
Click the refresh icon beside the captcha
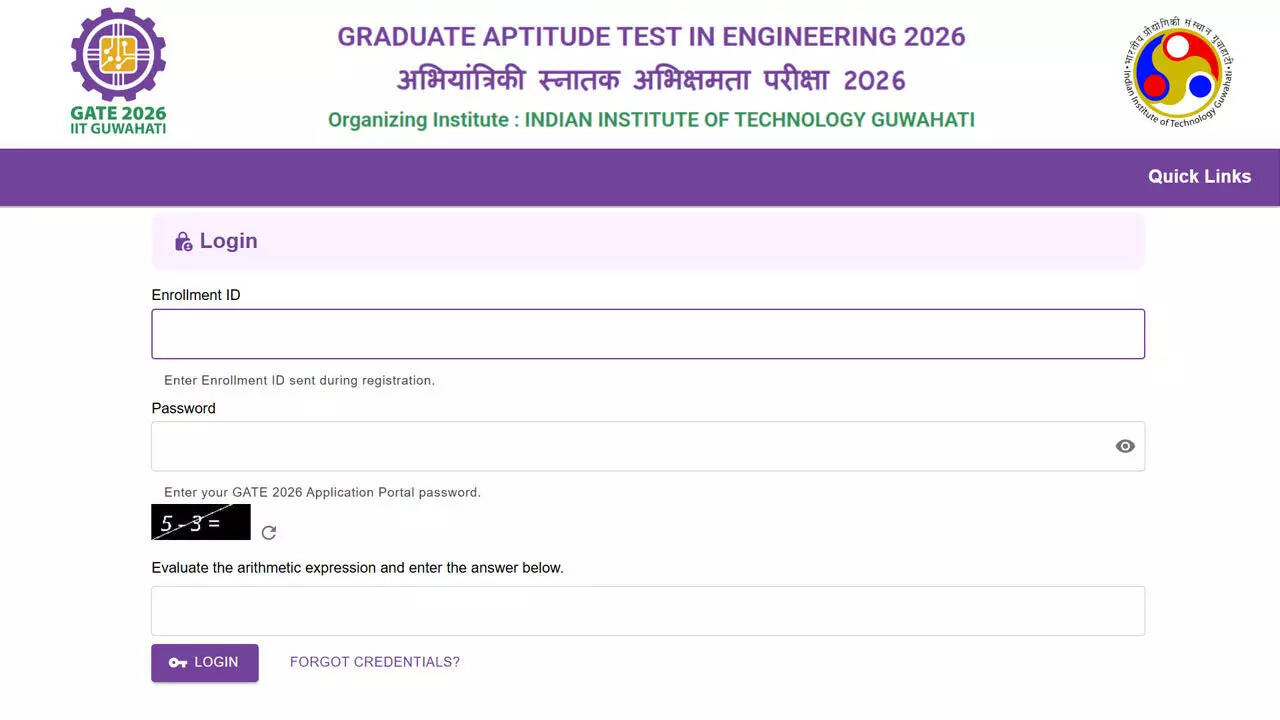[268, 532]
